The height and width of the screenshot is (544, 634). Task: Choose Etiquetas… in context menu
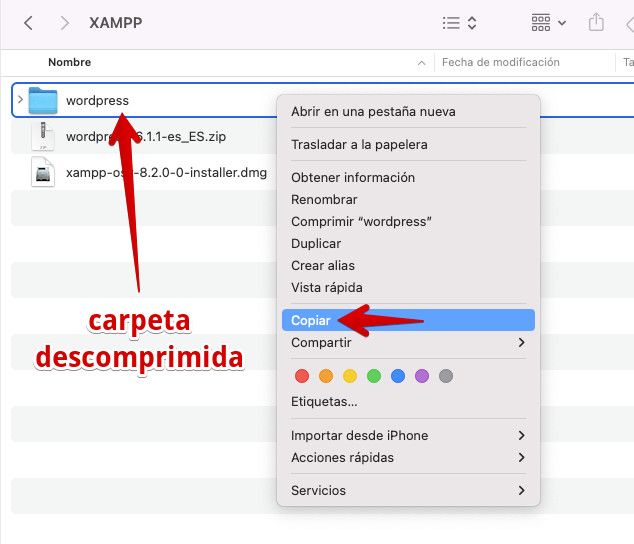(x=408, y=402)
